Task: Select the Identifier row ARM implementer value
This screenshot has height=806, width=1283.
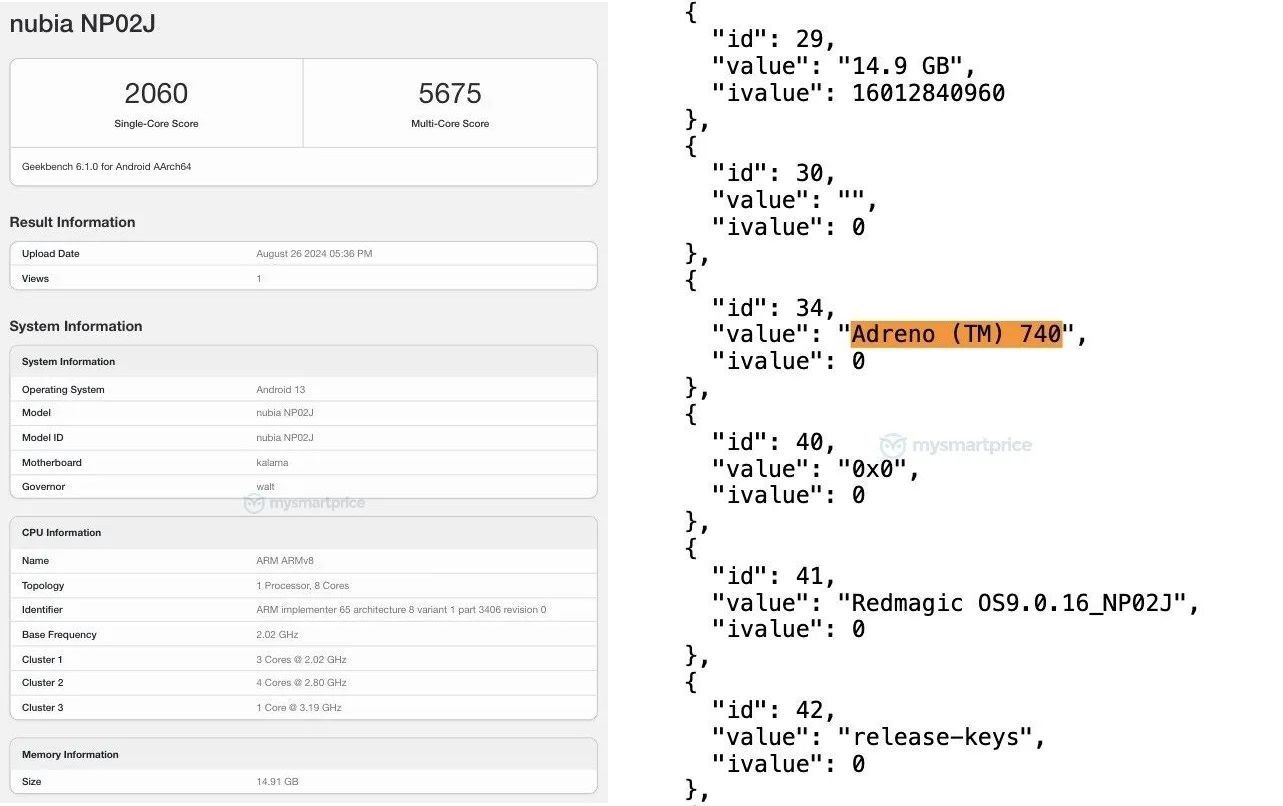Action: tap(400, 610)
